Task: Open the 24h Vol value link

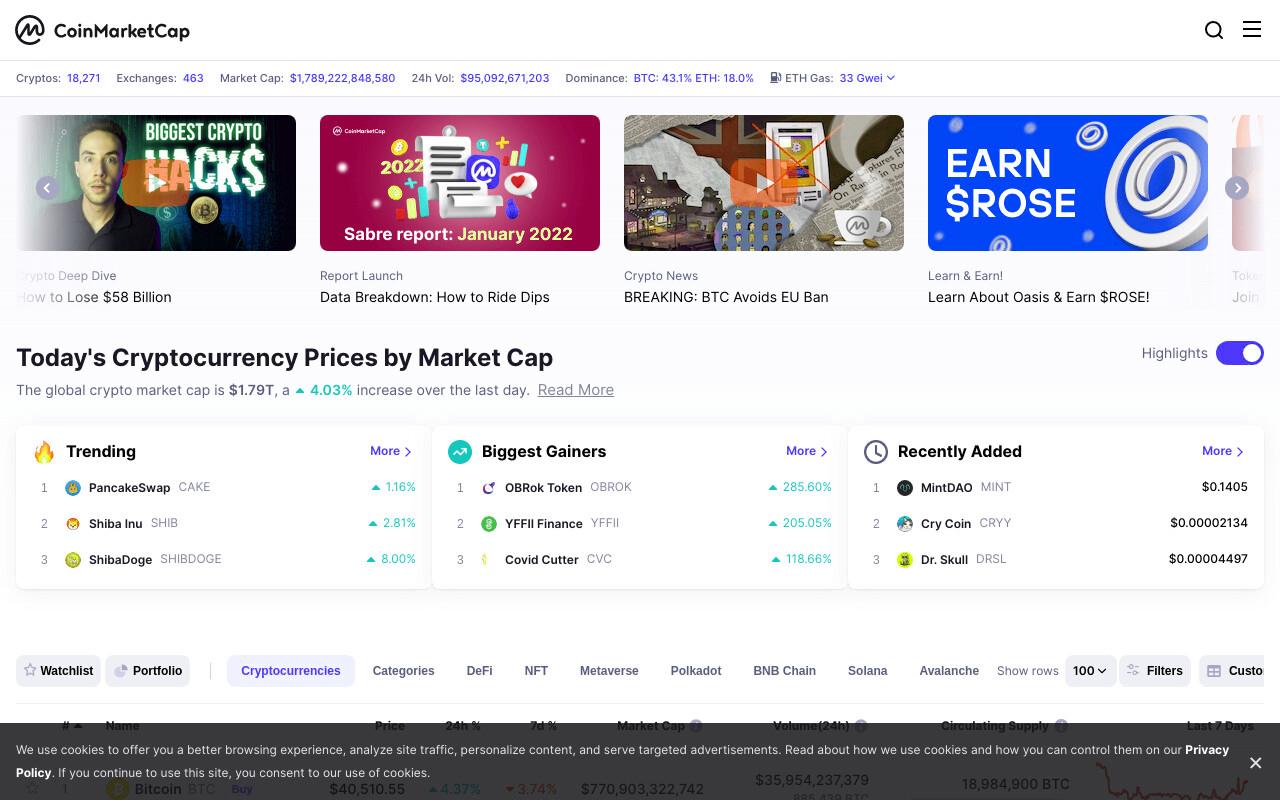Action: tap(505, 78)
